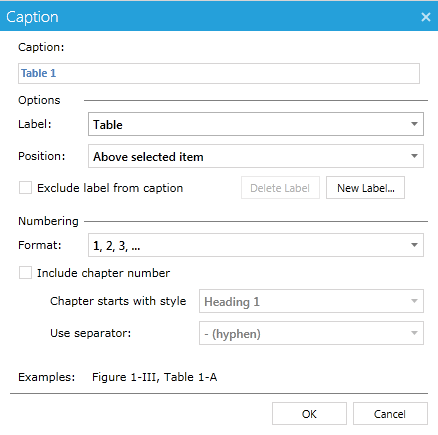Open the Chapter starts with style dropdown

pos(311,301)
